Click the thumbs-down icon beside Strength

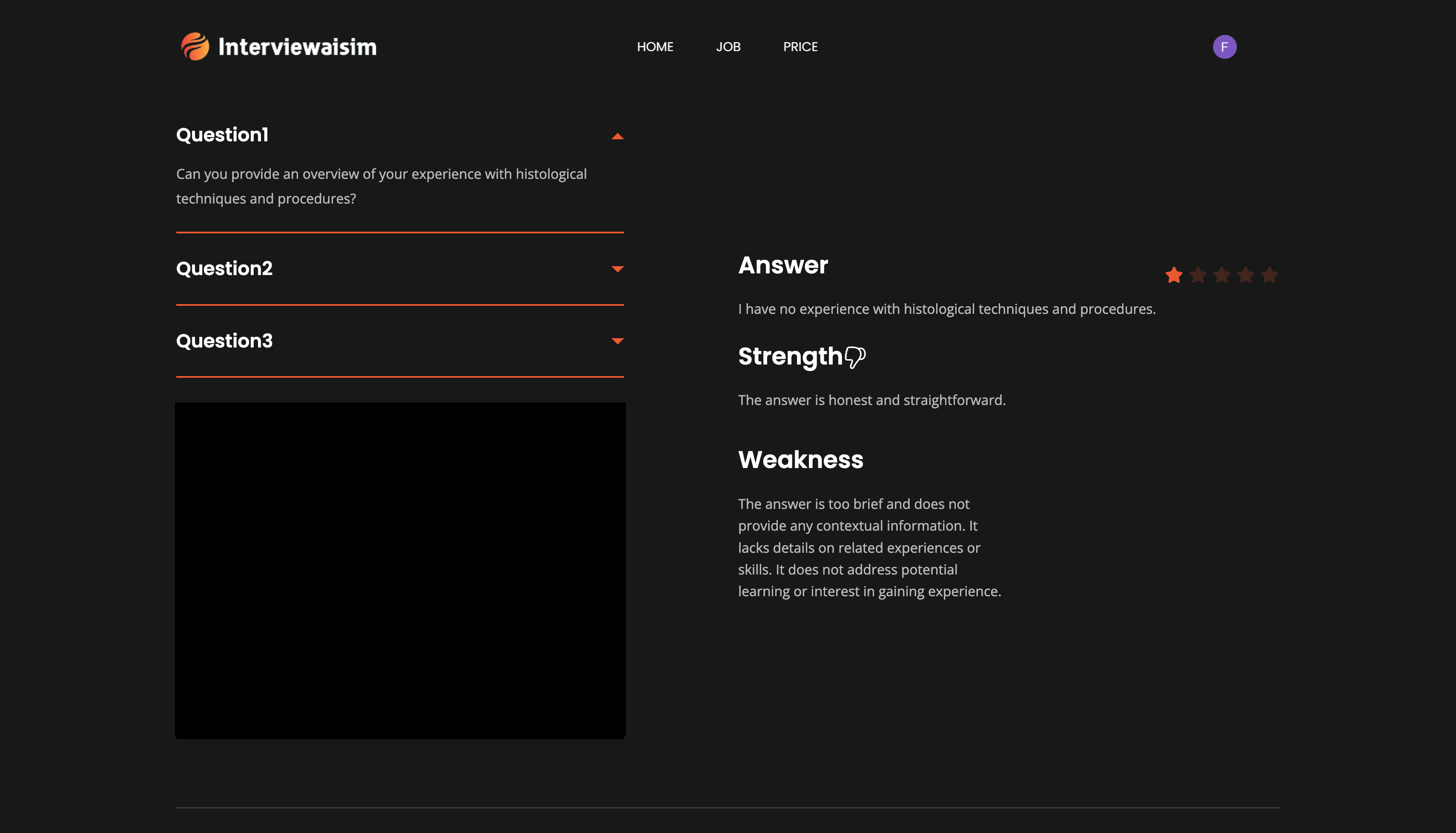click(855, 357)
